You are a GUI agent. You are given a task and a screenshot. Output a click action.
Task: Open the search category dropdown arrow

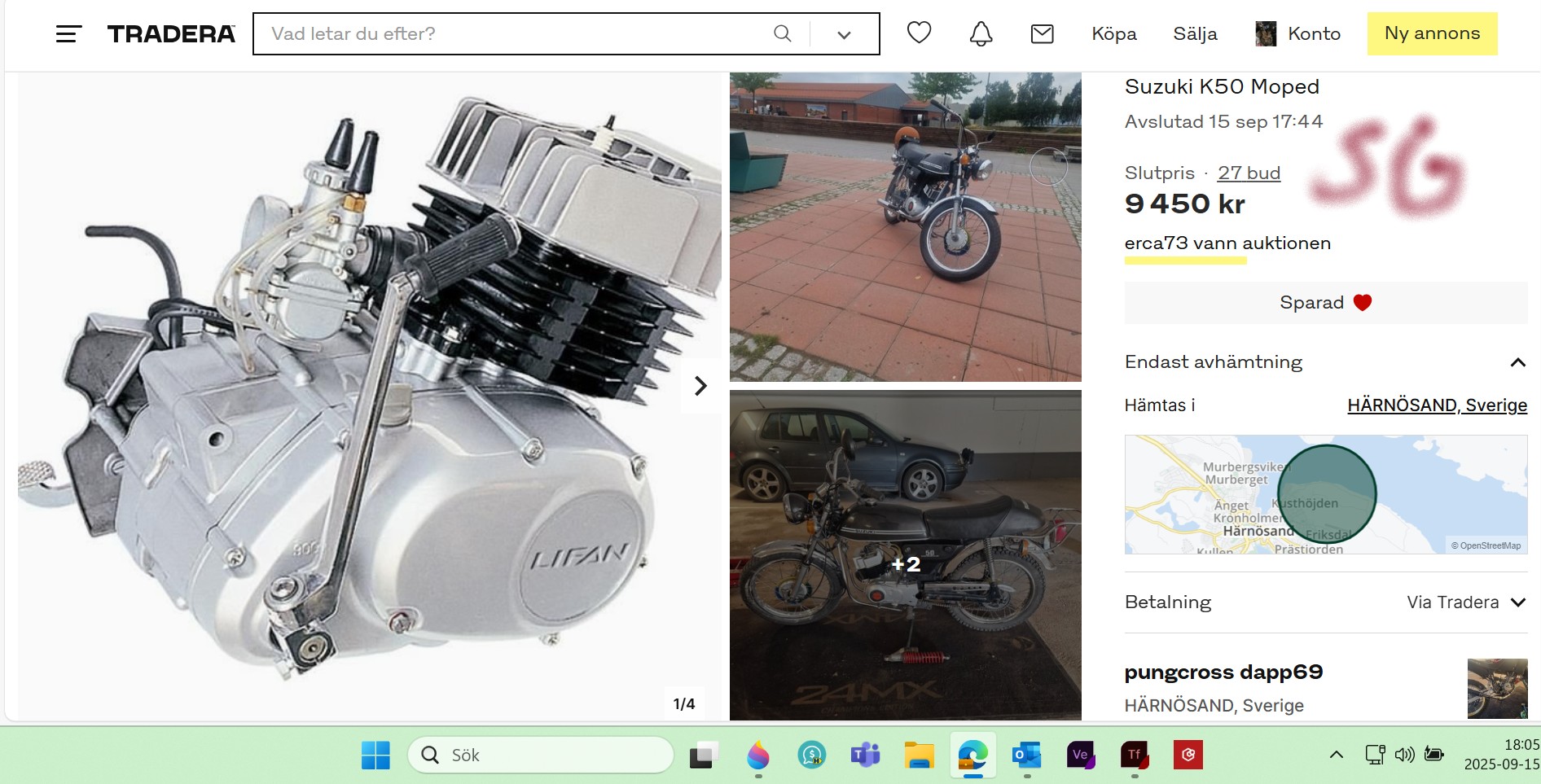tap(844, 34)
